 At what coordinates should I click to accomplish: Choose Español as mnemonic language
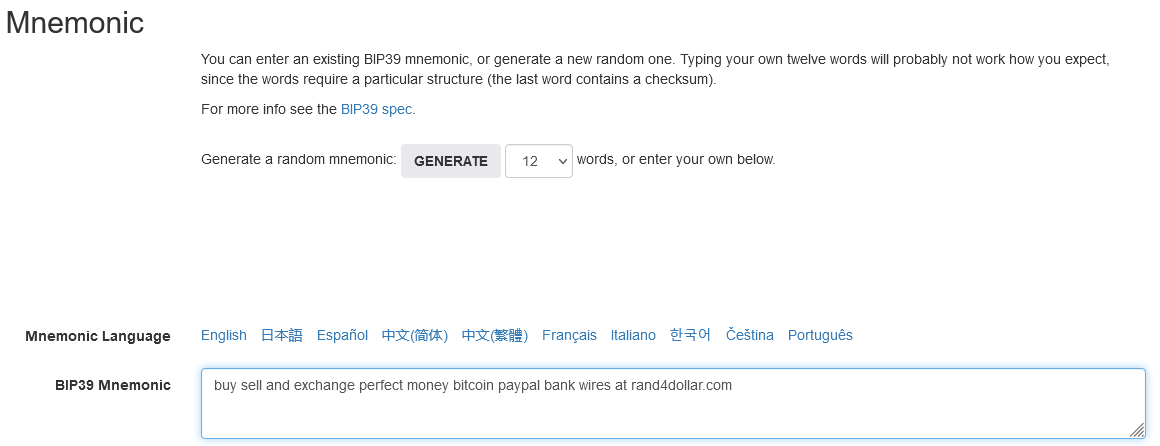point(342,335)
